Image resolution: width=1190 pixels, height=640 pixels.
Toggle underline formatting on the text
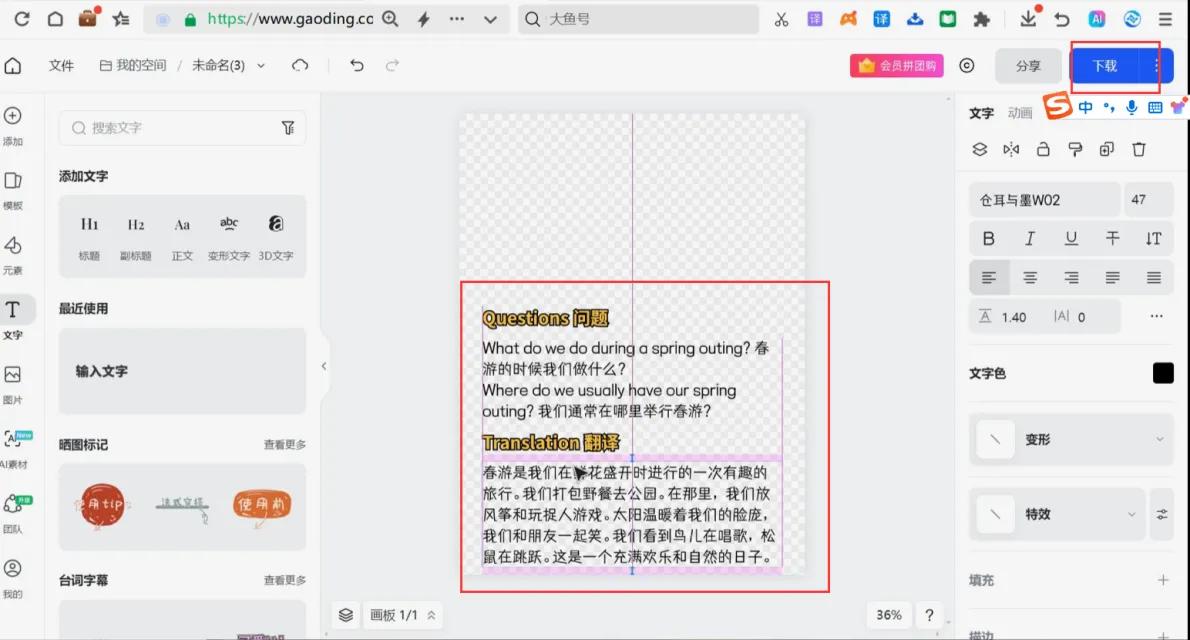(1071, 238)
